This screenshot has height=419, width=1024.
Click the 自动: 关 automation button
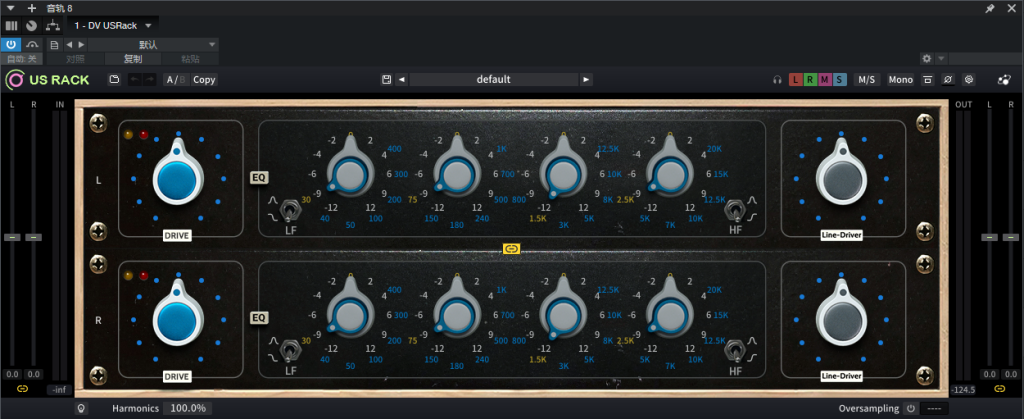[x=22, y=59]
